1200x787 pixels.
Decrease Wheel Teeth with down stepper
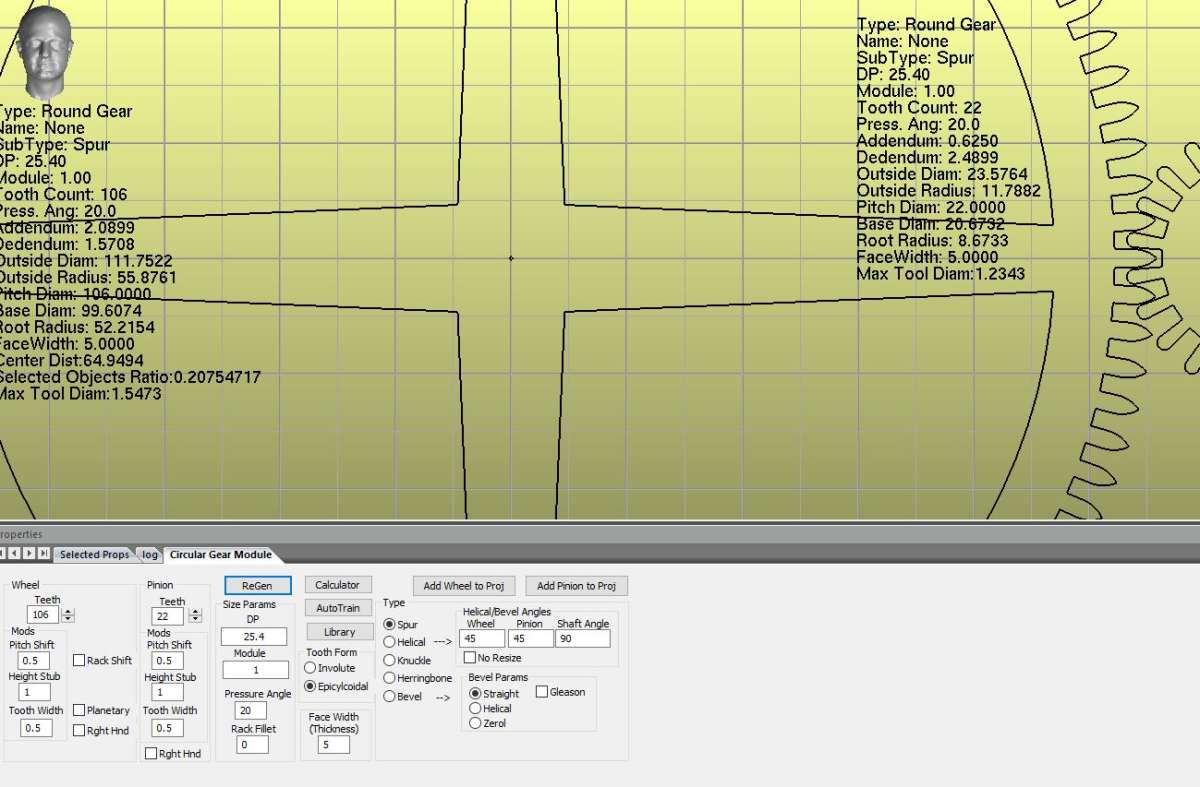(x=68, y=619)
